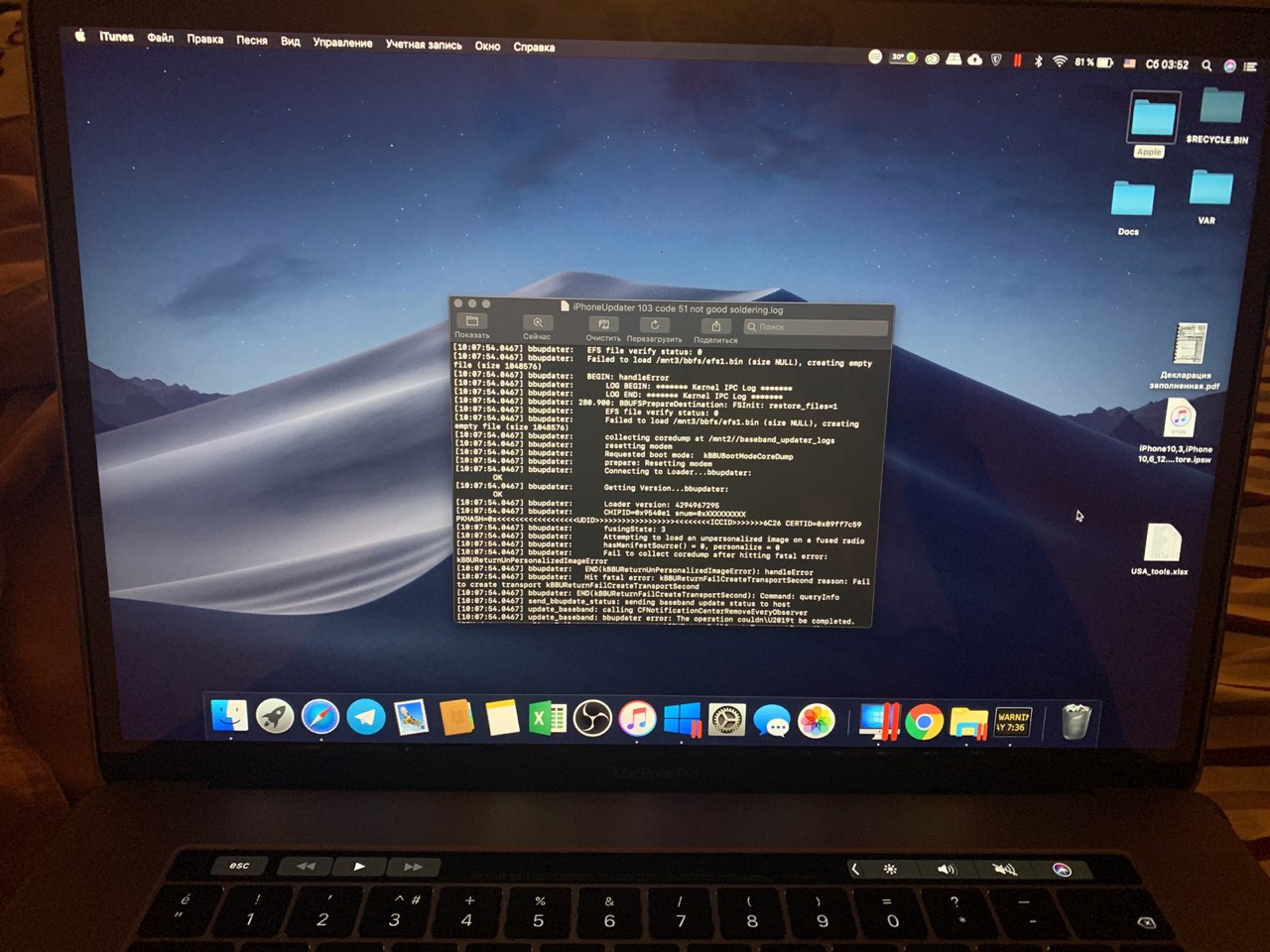This screenshot has height=952, width=1270.
Task: Open the Справка menu
Action: click(x=534, y=47)
